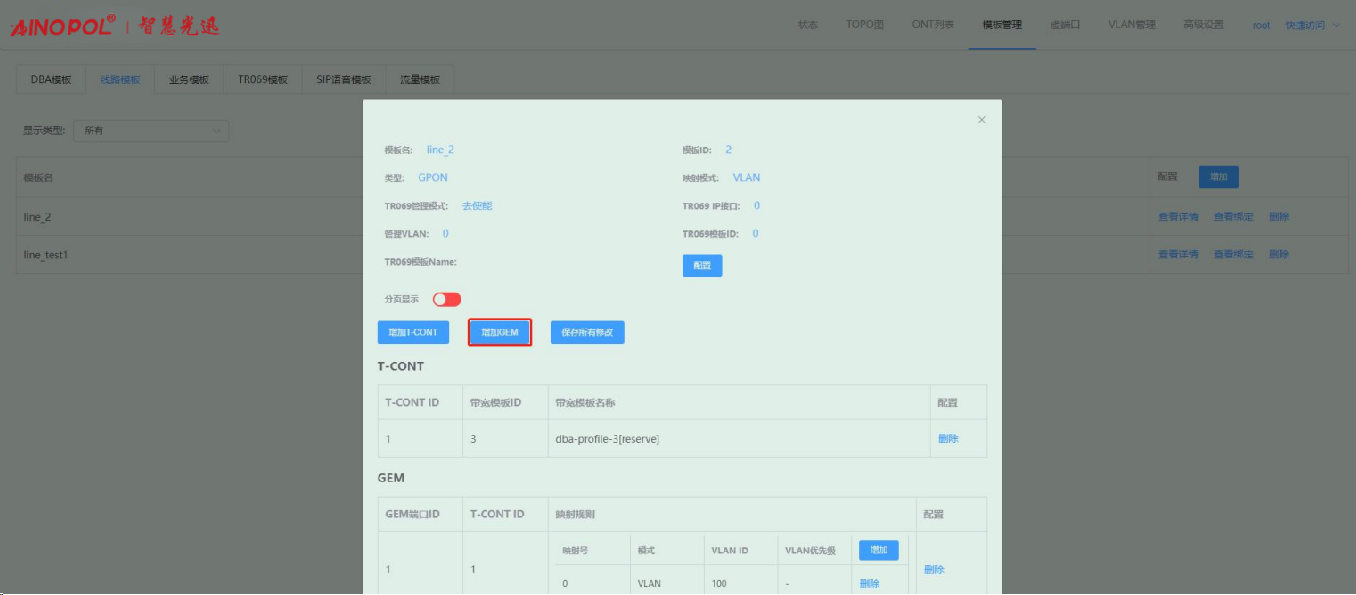Delete mapping rule 0 with VLAN 100
This screenshot has height=595, width=1356.
click(x=869, y=583)
